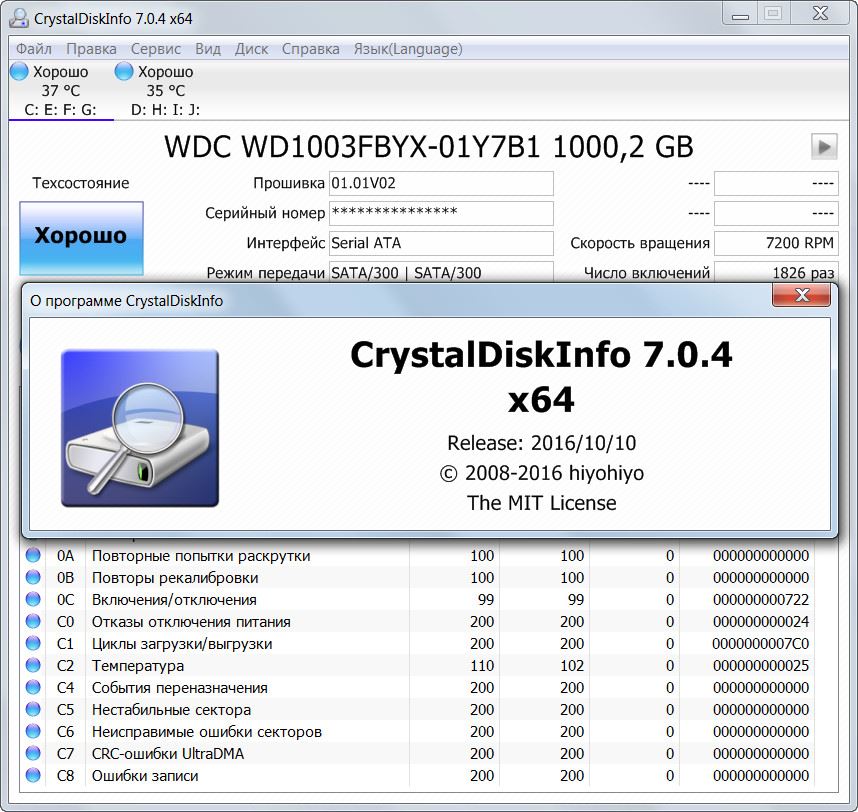The width and height of the screenshot is (858, 812).
Task: Click The MIT License link
Action: click(x=541, y=502)
